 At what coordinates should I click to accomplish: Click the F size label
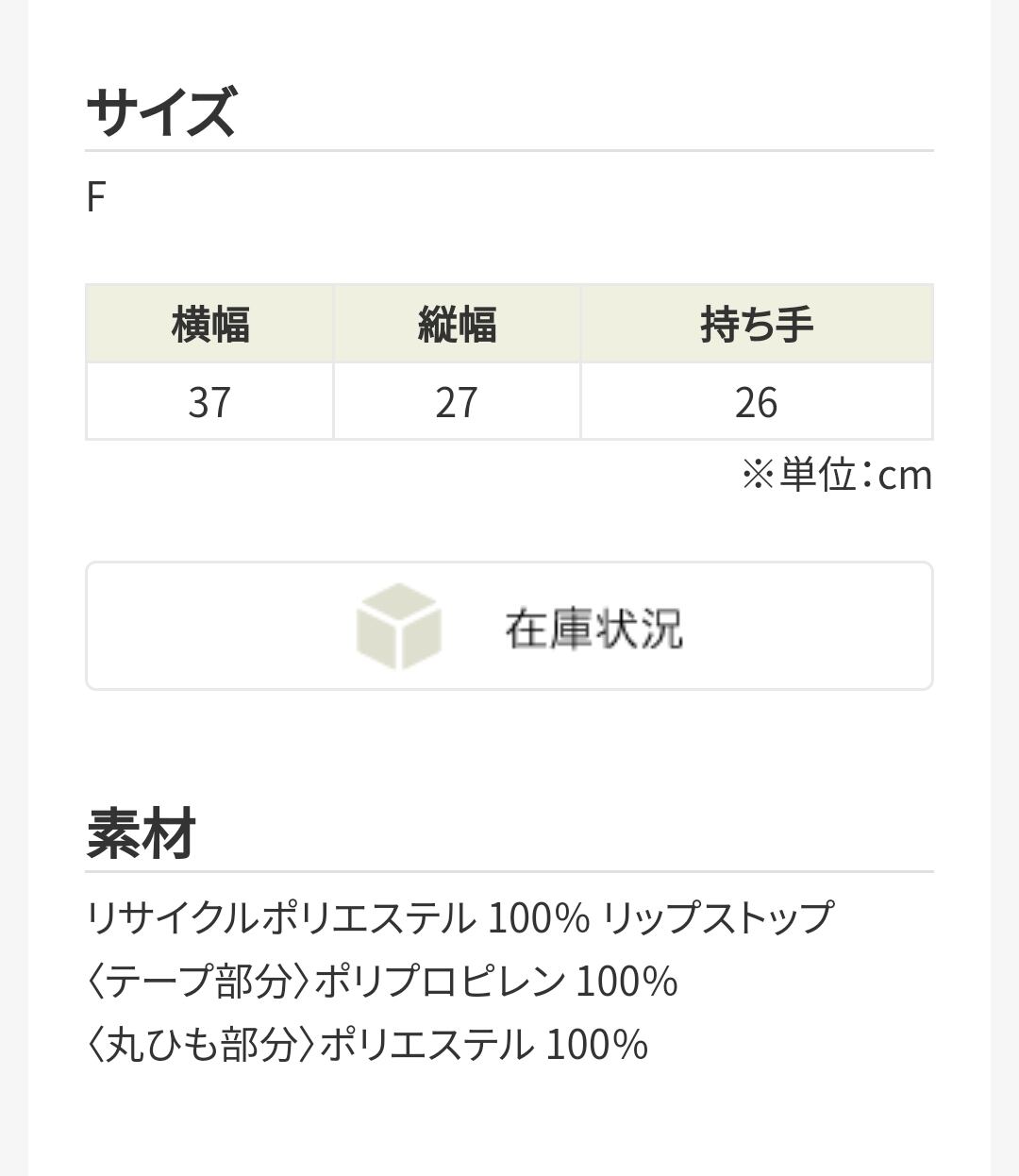[95, 197]
